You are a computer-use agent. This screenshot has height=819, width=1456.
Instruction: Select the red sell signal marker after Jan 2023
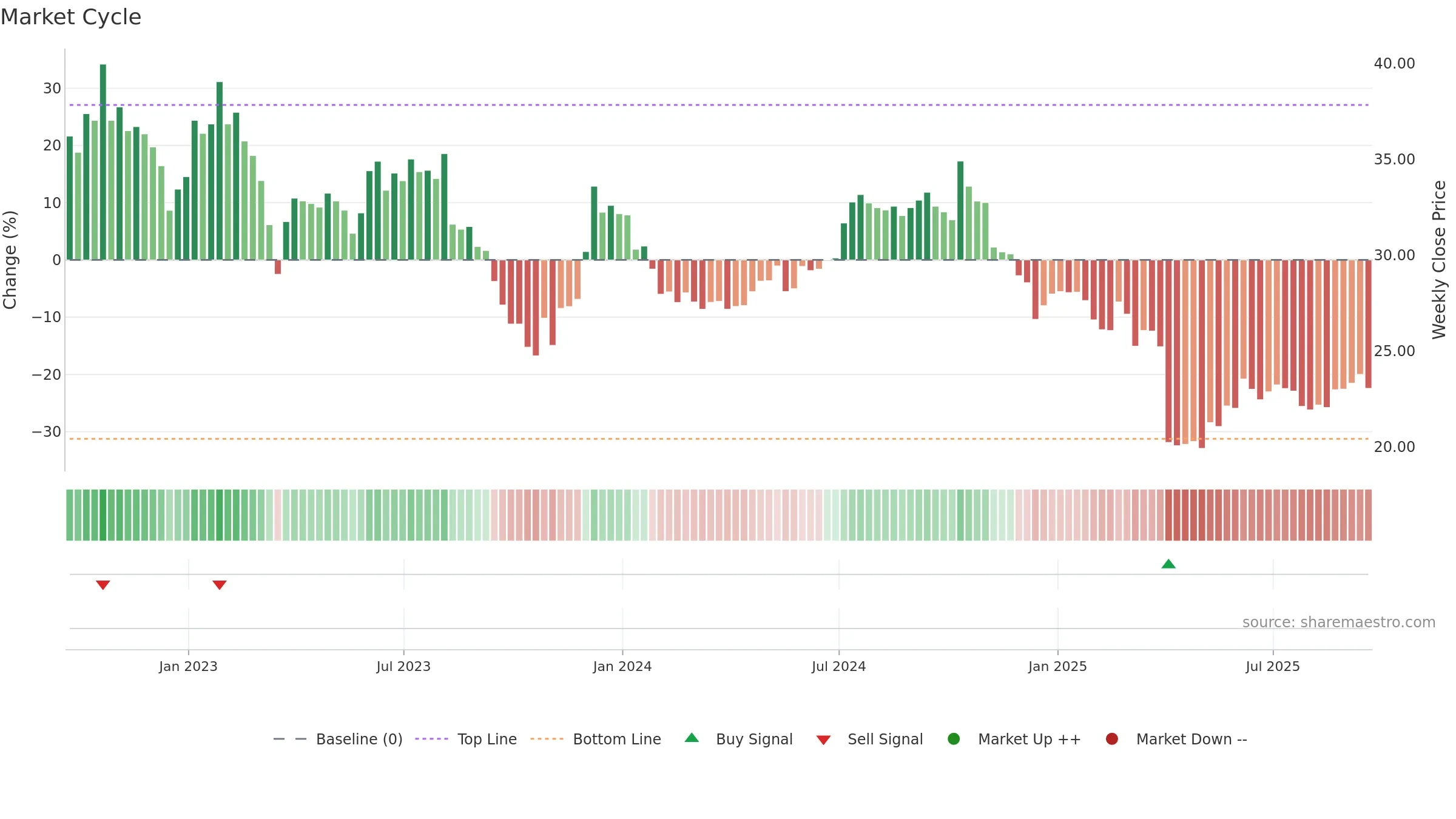(220, 585)
